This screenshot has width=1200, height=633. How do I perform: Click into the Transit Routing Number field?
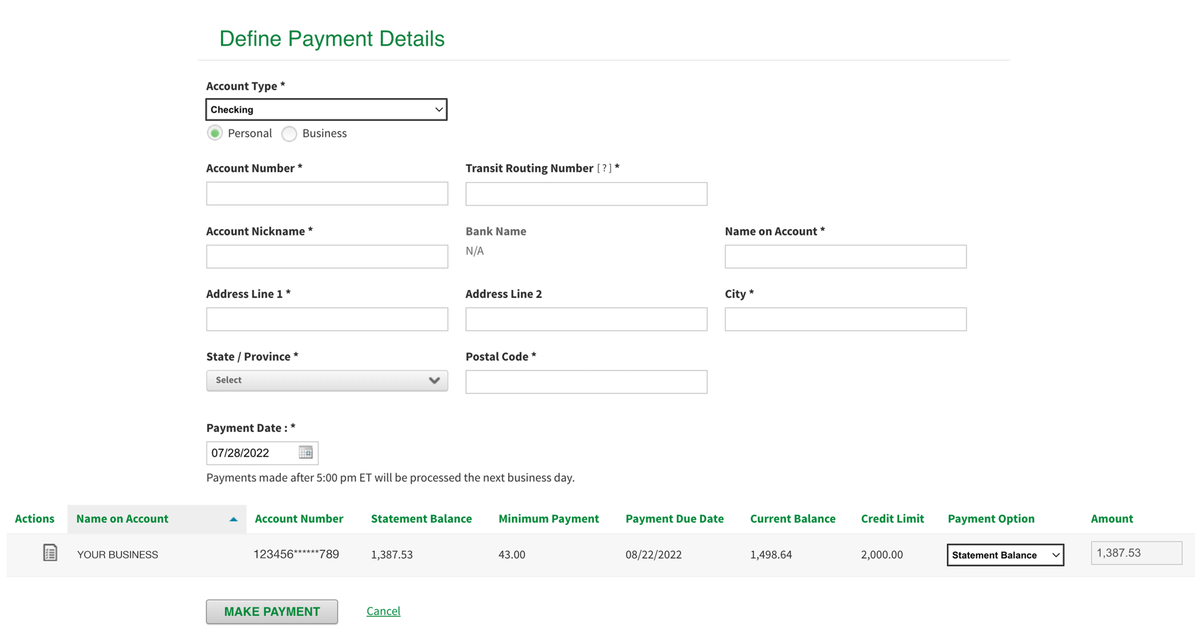(x=586, y=194)
